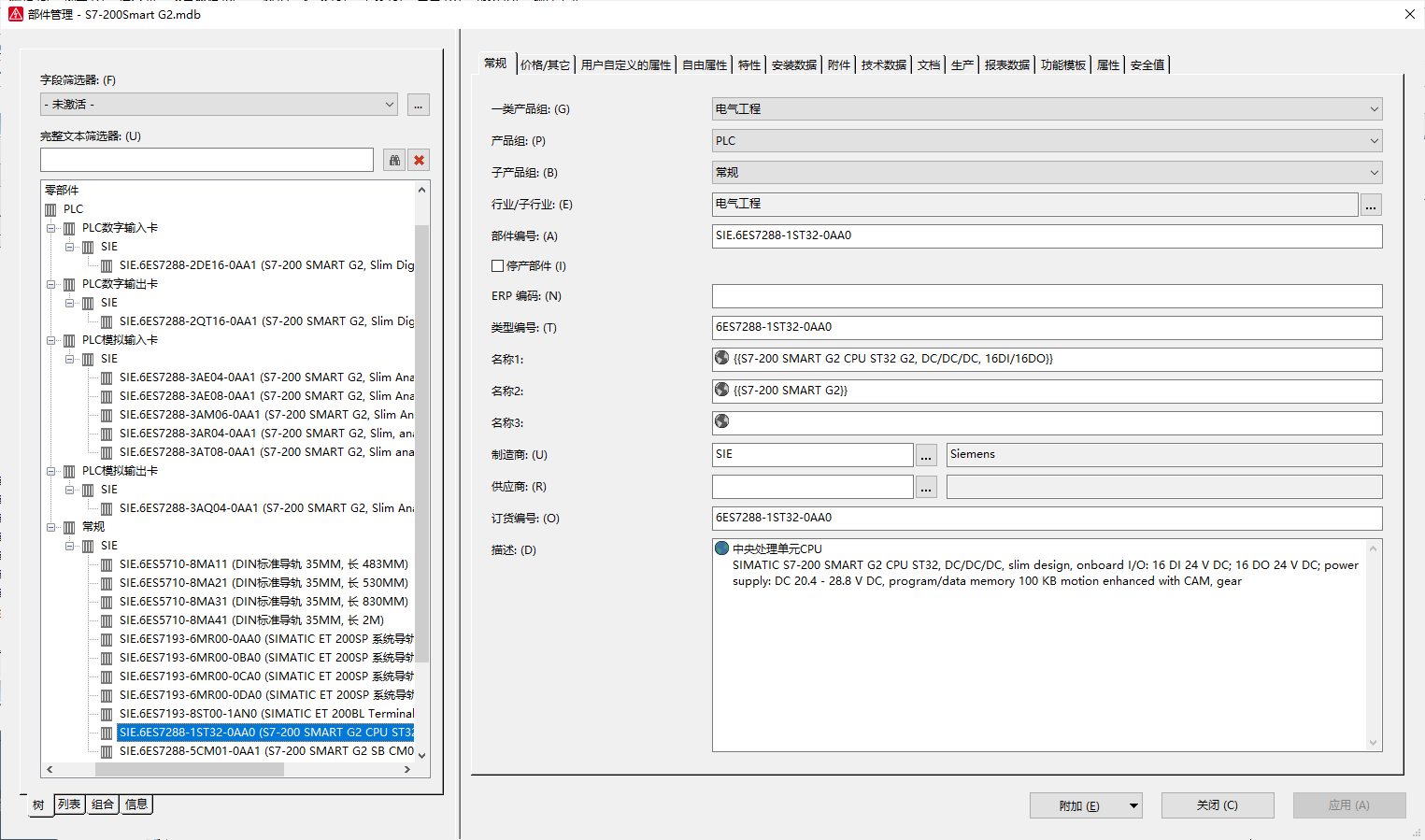The width and height of the screenshot is (1425, 840).
Task: Click the 应用 (A) button
Action: tap(1349, 805)
